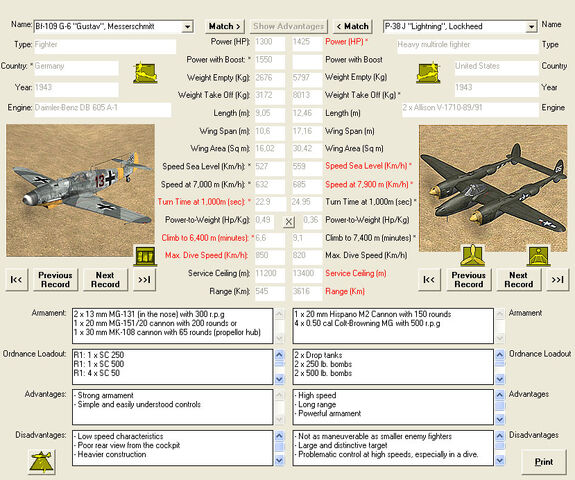Click the yellow cockpit-view icon above right Next Record

[x=539, y=256]
